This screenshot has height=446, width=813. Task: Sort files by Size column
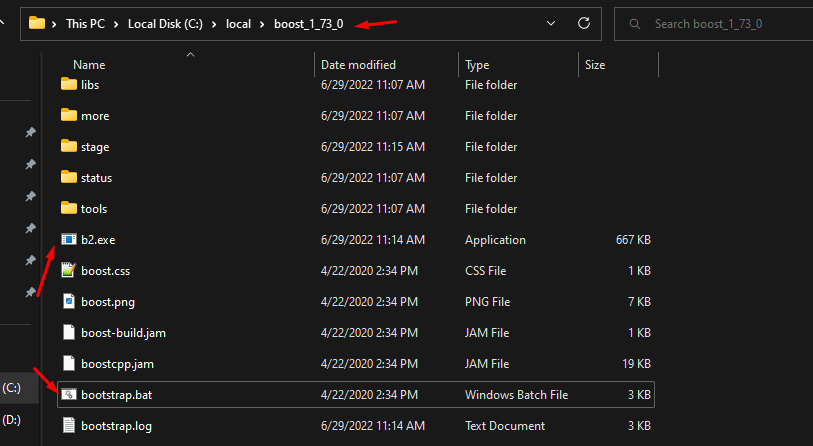(x=595, y=65)
